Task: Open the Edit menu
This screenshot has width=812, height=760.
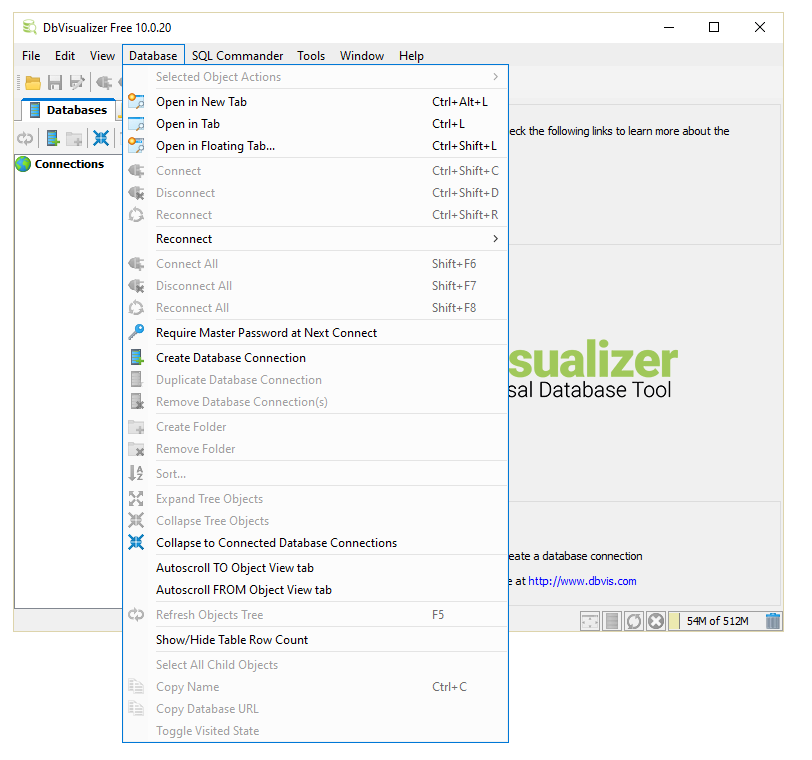Action: click(65, 55)
